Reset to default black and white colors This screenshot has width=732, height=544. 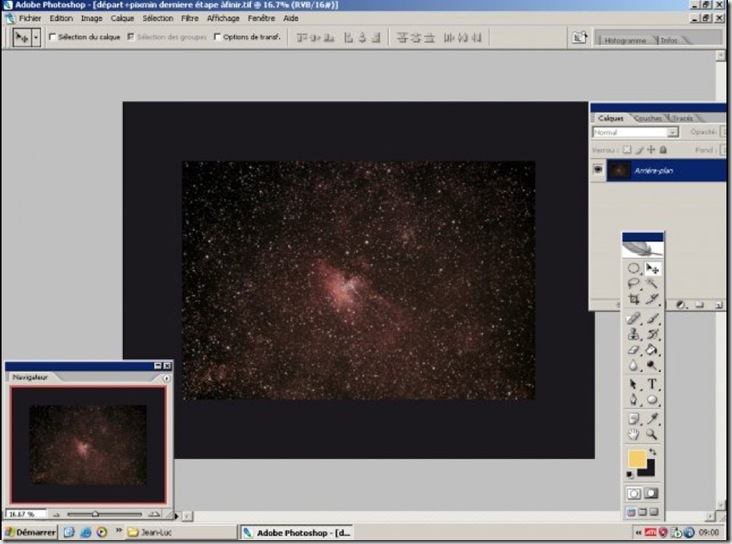(630, 474)
